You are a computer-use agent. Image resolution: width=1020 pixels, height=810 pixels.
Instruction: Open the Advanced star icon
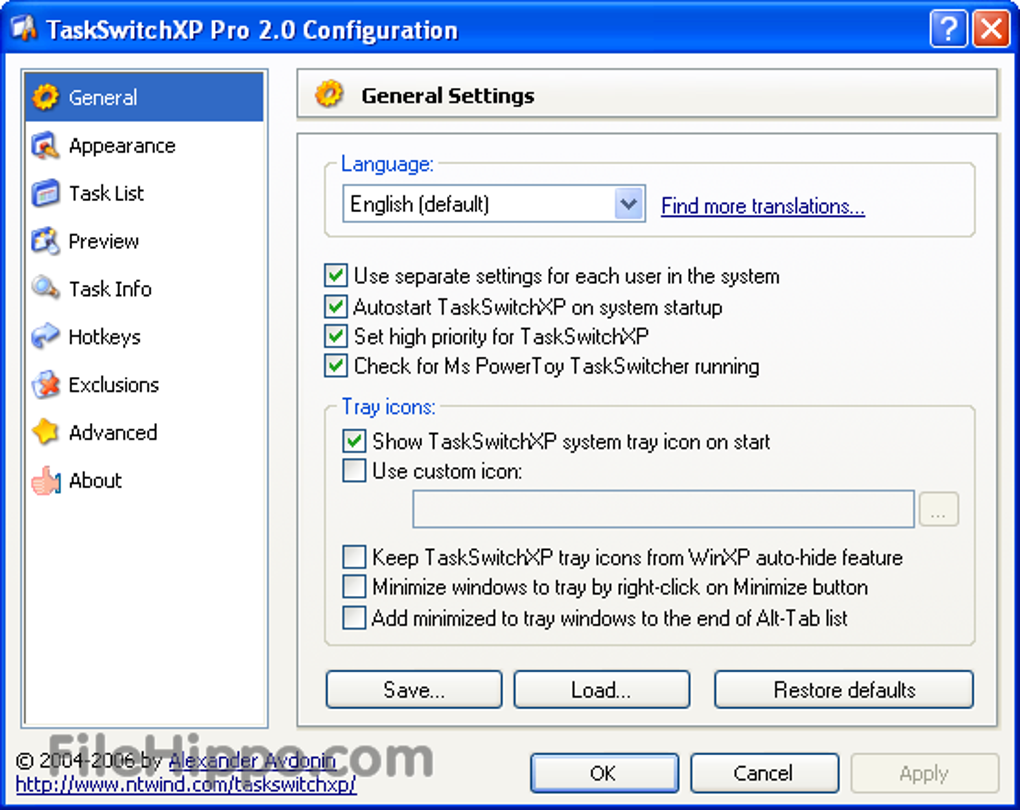(x=46, y=433)
